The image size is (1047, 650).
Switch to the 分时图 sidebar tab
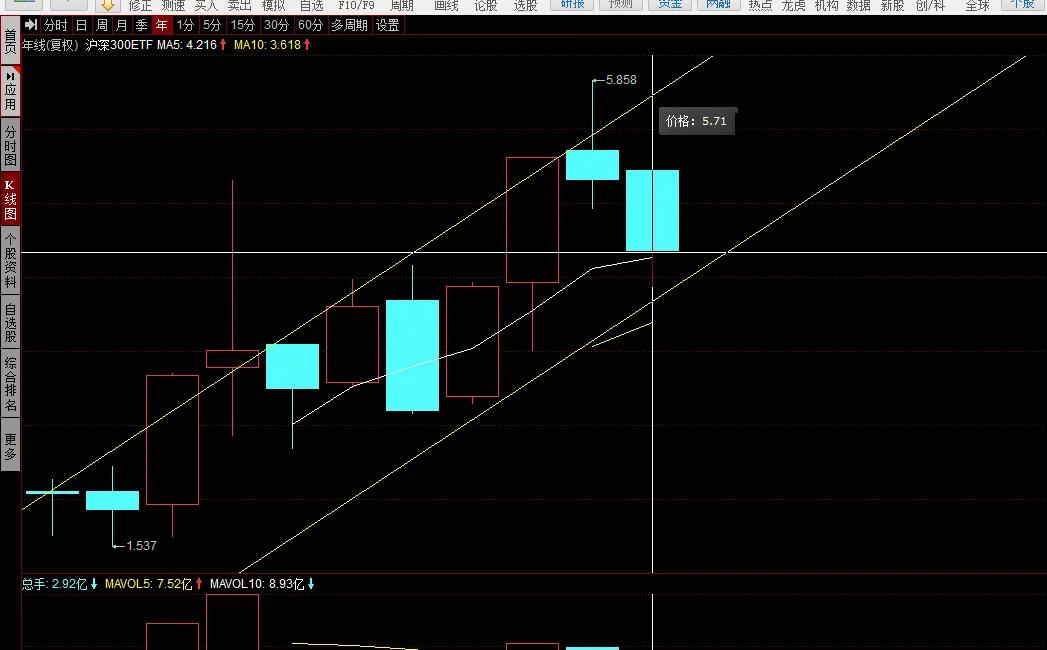pyautogui.click(x=10, y=145)
